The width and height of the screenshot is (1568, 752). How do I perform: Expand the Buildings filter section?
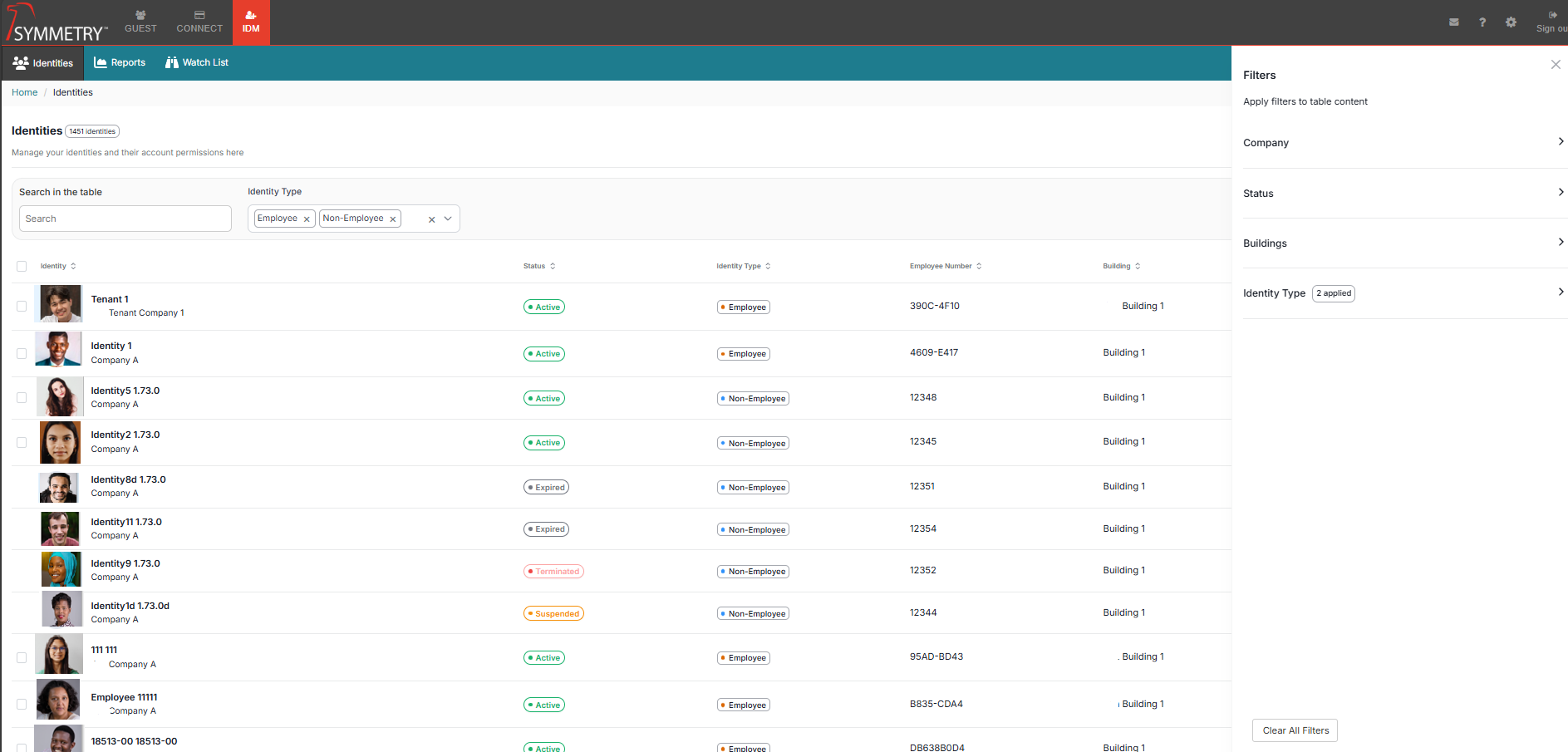point(1403,243)
